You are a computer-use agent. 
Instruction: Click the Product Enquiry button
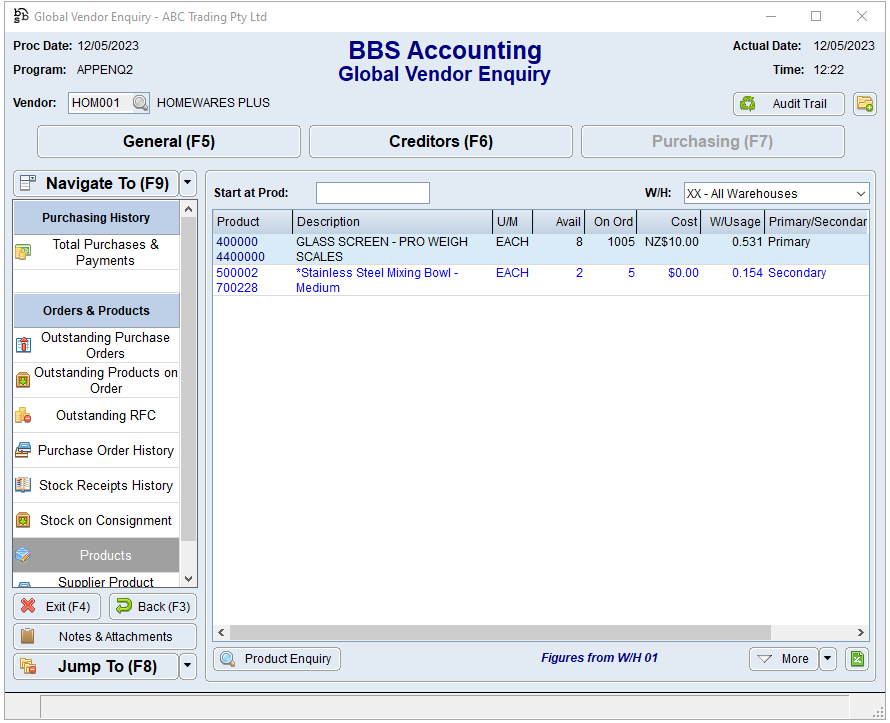point(277,659)
